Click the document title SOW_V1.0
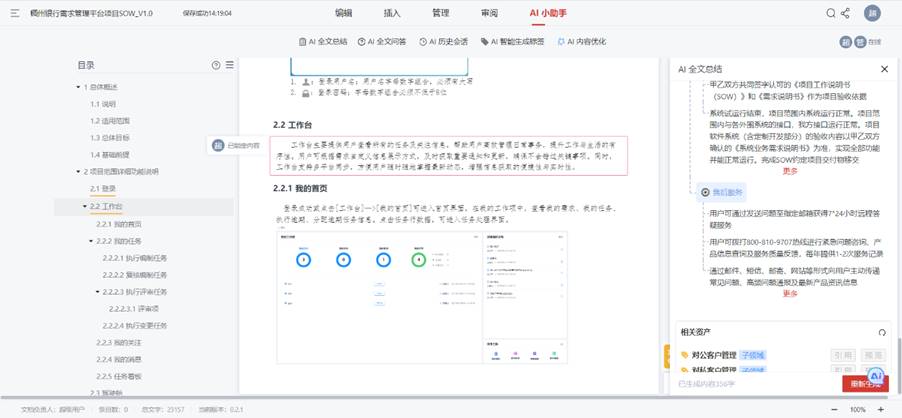 coord(91,13)
